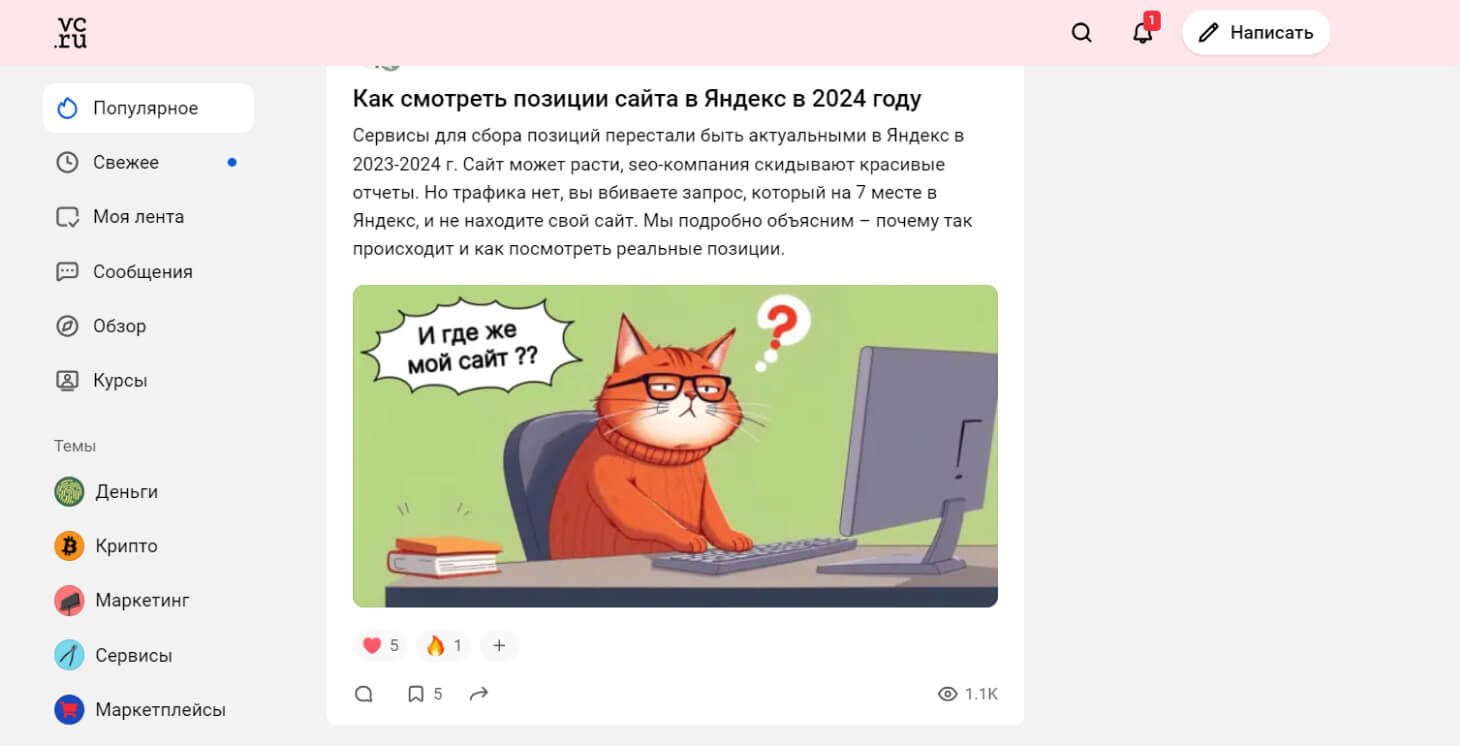1460x746 pixels.
Task: Click the Написать button
Action: [1256, 33]
